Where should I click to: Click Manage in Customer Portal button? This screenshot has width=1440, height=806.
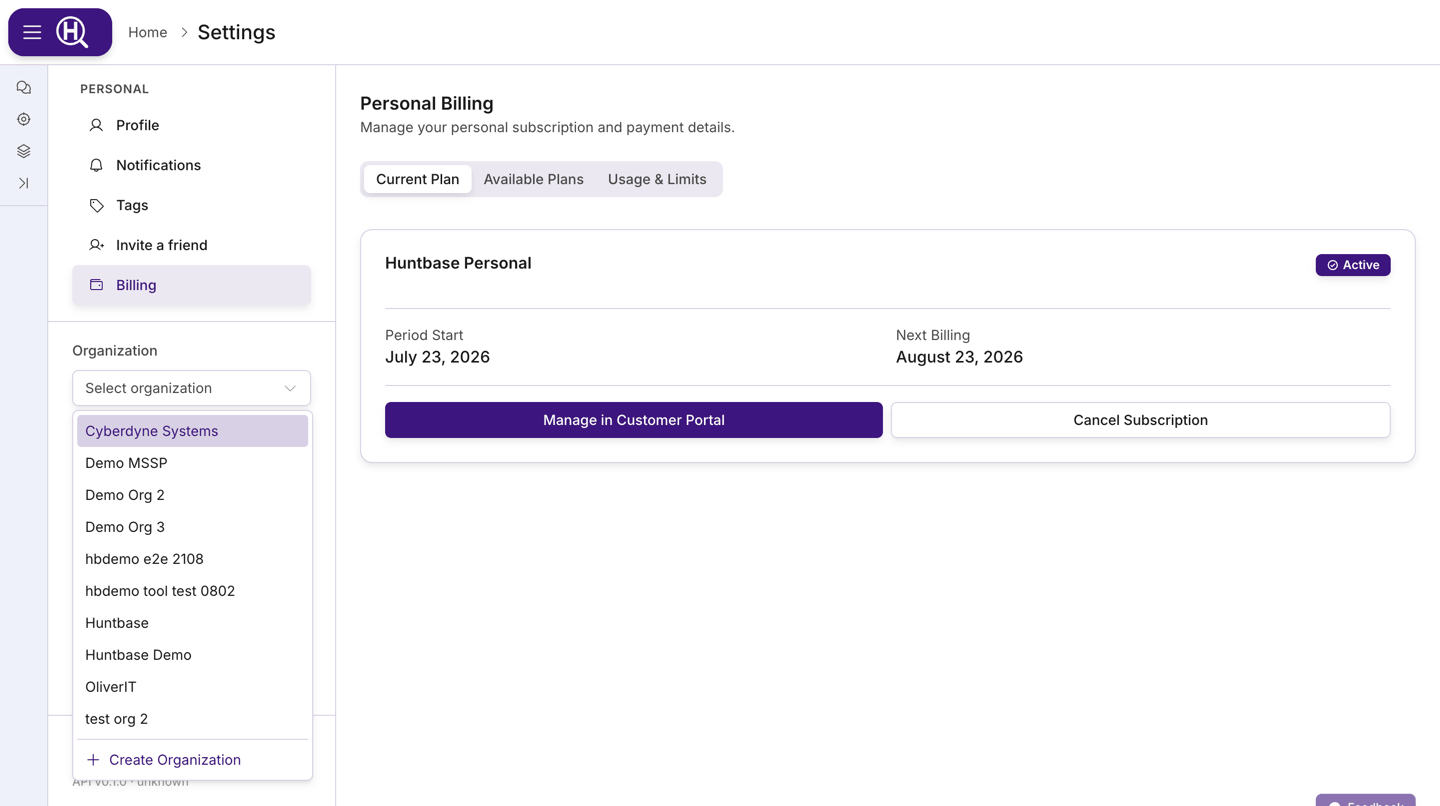point(634,420)
